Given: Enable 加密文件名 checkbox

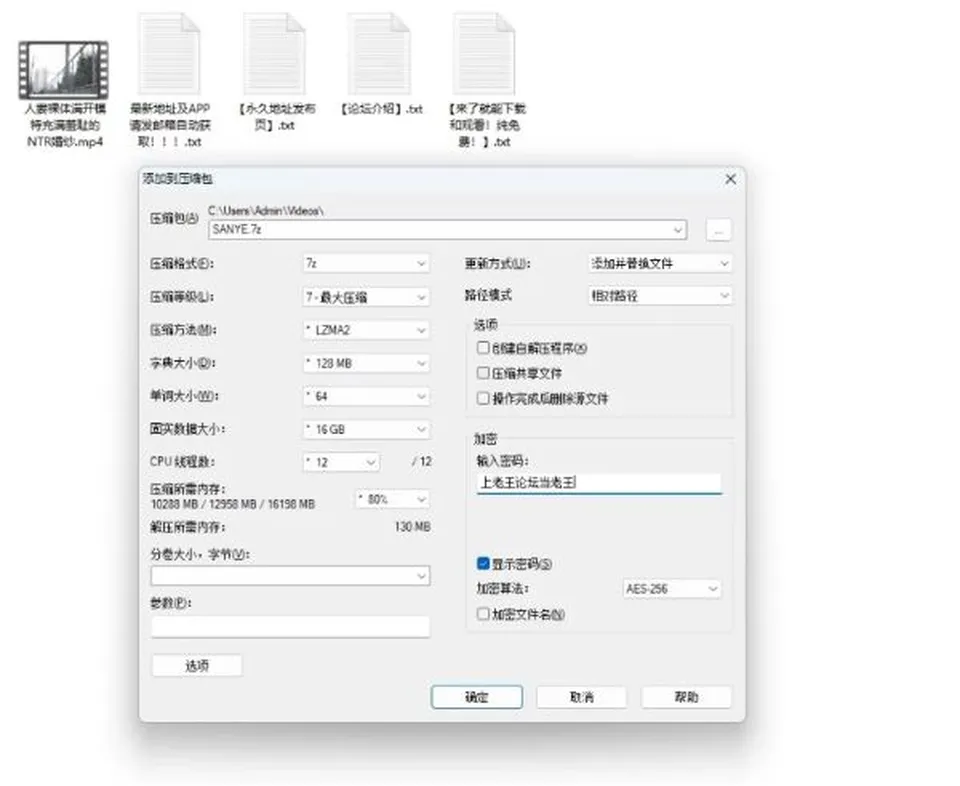Looking at the screenshot, I should pos(482,613).
